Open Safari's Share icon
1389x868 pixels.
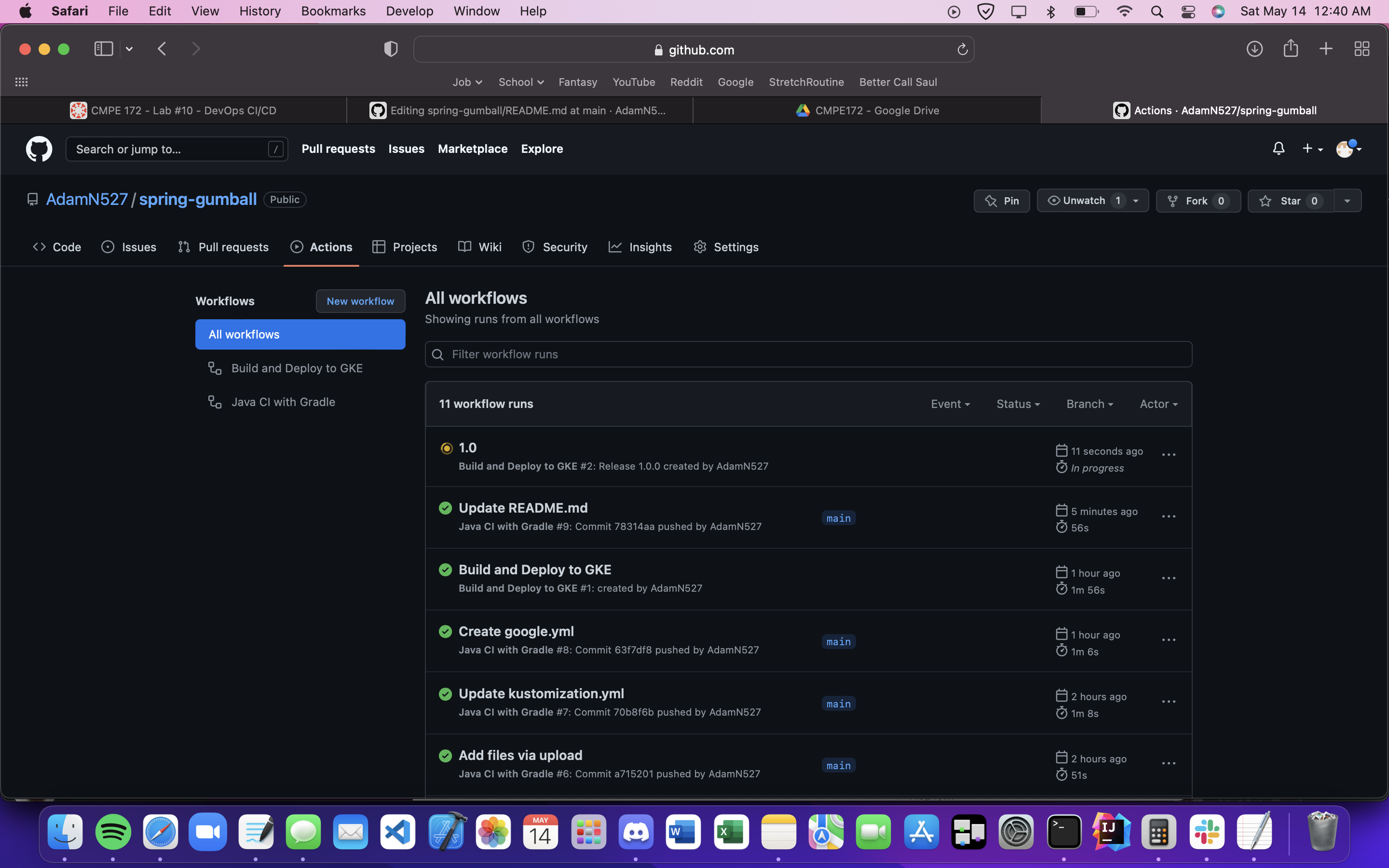pyautogui.click(x=1290, y=49)
